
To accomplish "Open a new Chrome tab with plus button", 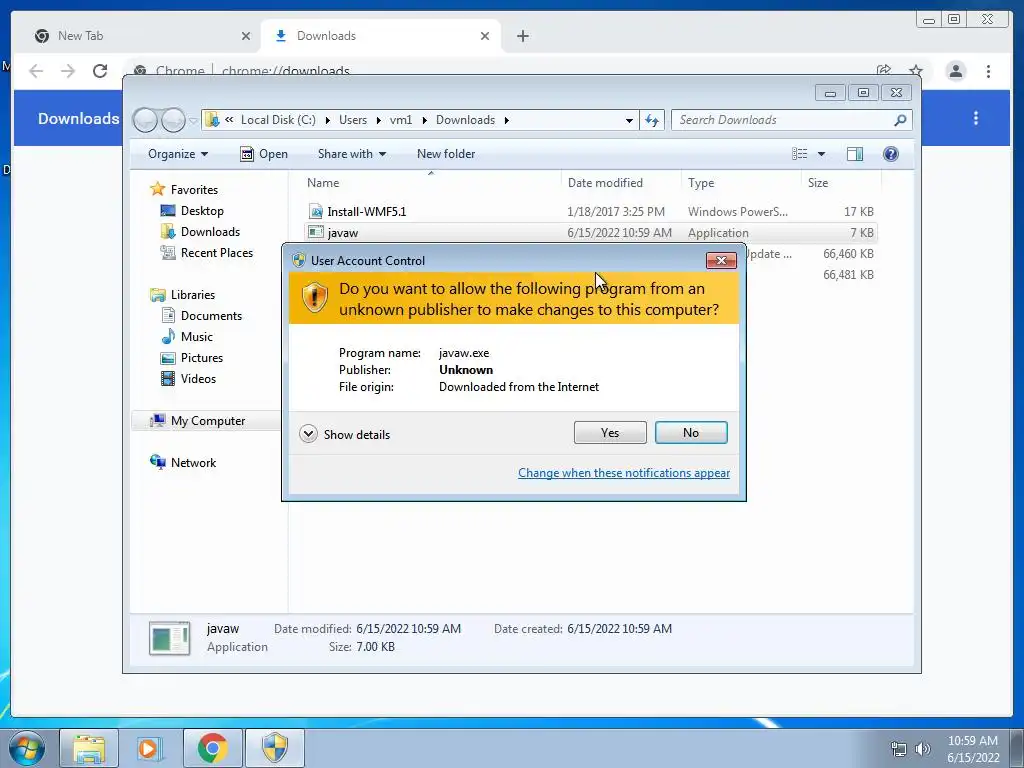I will [522, 37].
